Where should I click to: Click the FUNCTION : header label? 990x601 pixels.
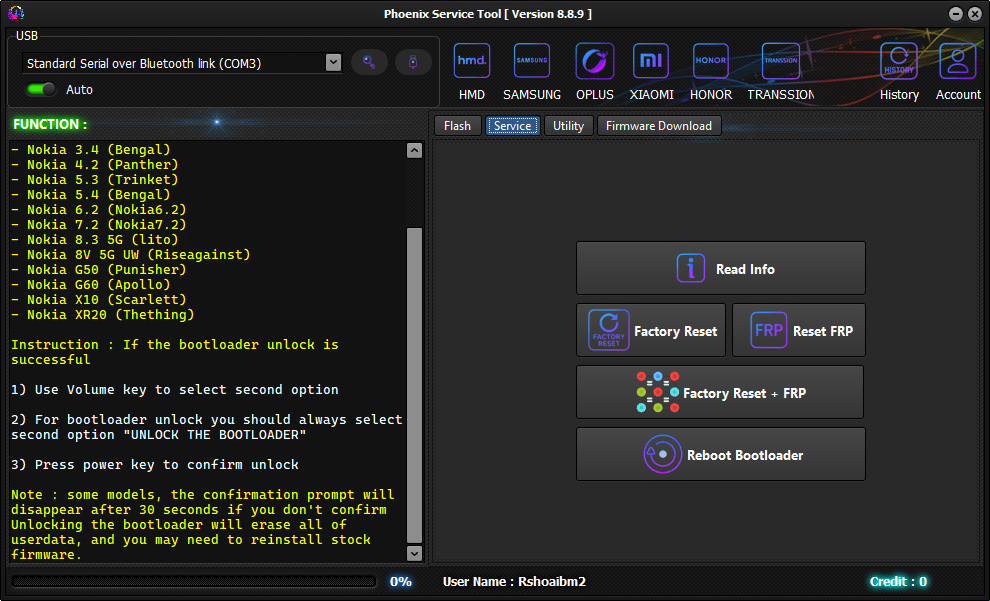tap(50, 124)
